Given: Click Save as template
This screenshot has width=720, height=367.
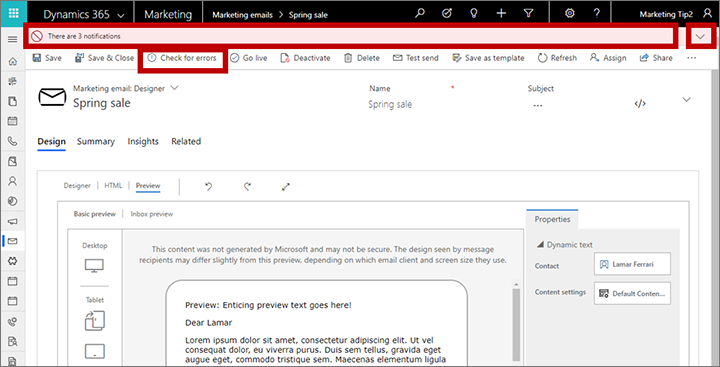Looking at the screenshot, I should 488,58.
